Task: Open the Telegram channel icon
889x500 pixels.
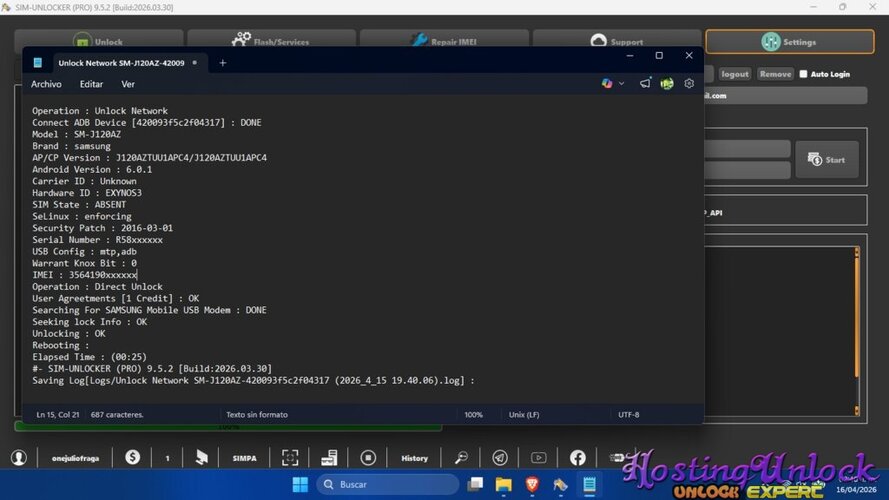Action: tap(499, 457)
